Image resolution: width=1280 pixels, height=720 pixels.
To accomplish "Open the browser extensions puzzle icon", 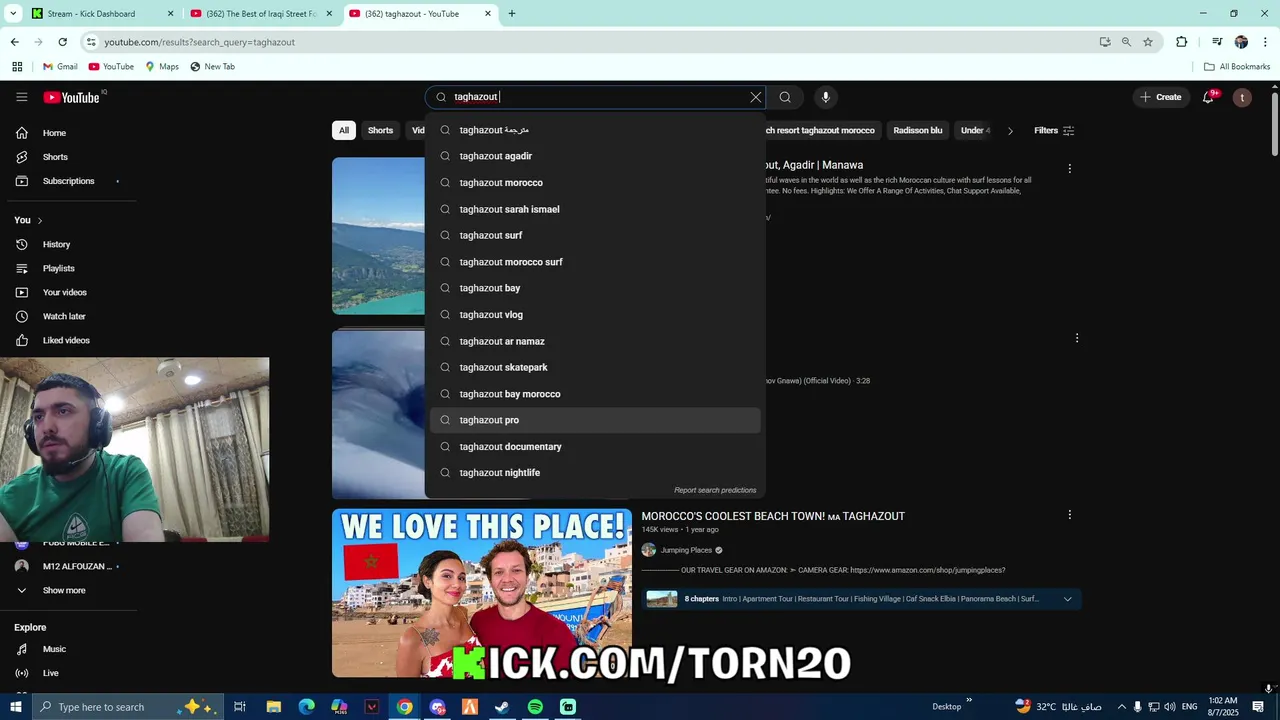I will pyautogui.click(x=1182, y=42).
